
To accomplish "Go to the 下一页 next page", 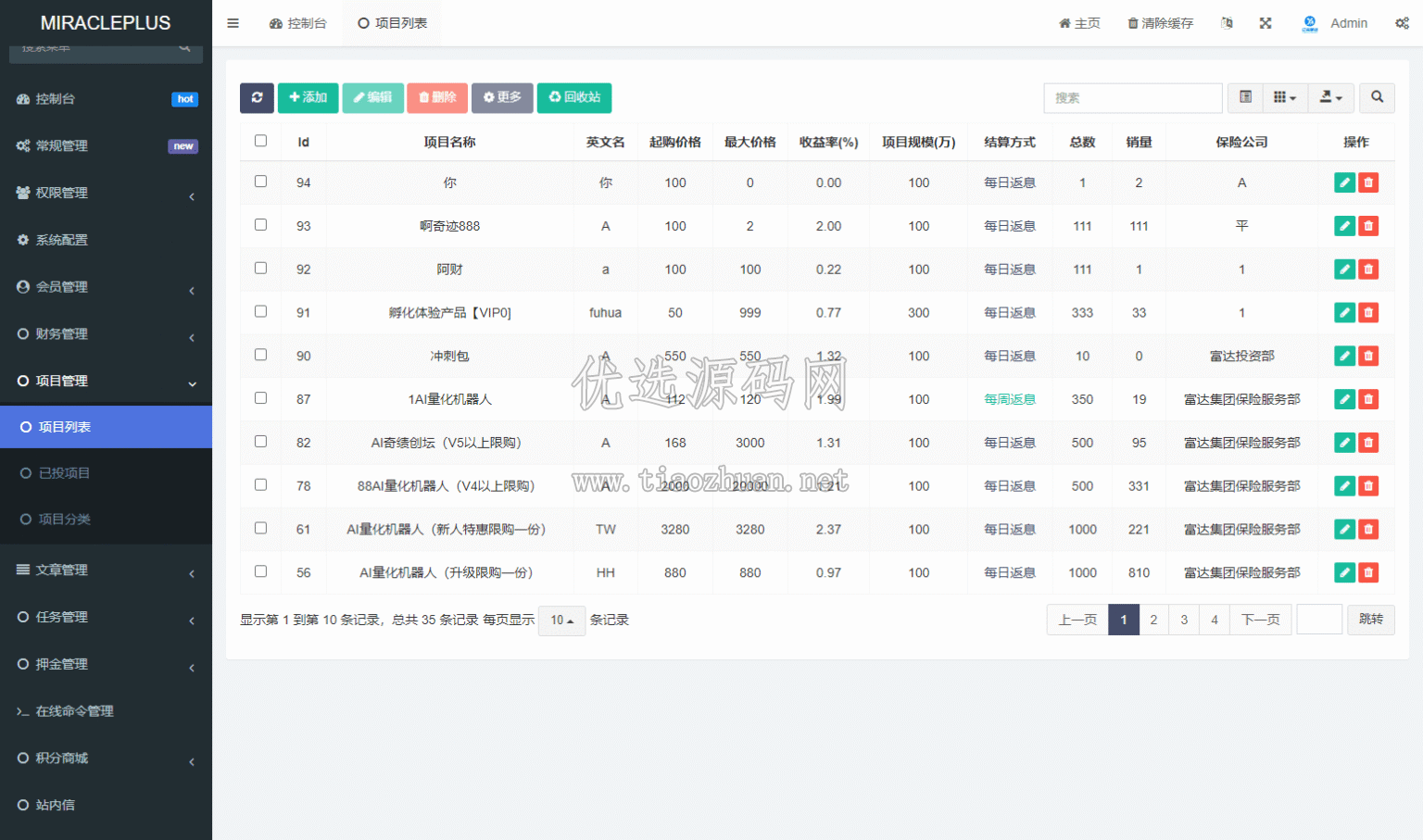I will (1261, 620).
